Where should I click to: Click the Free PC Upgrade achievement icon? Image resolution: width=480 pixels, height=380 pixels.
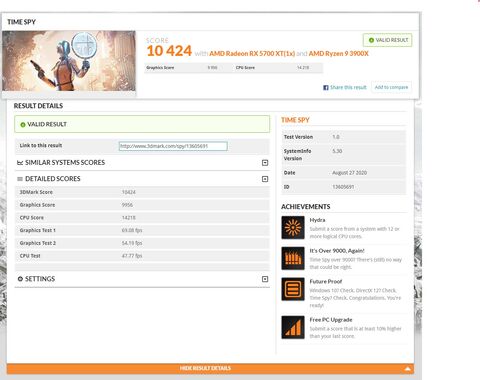pos(293,327)
